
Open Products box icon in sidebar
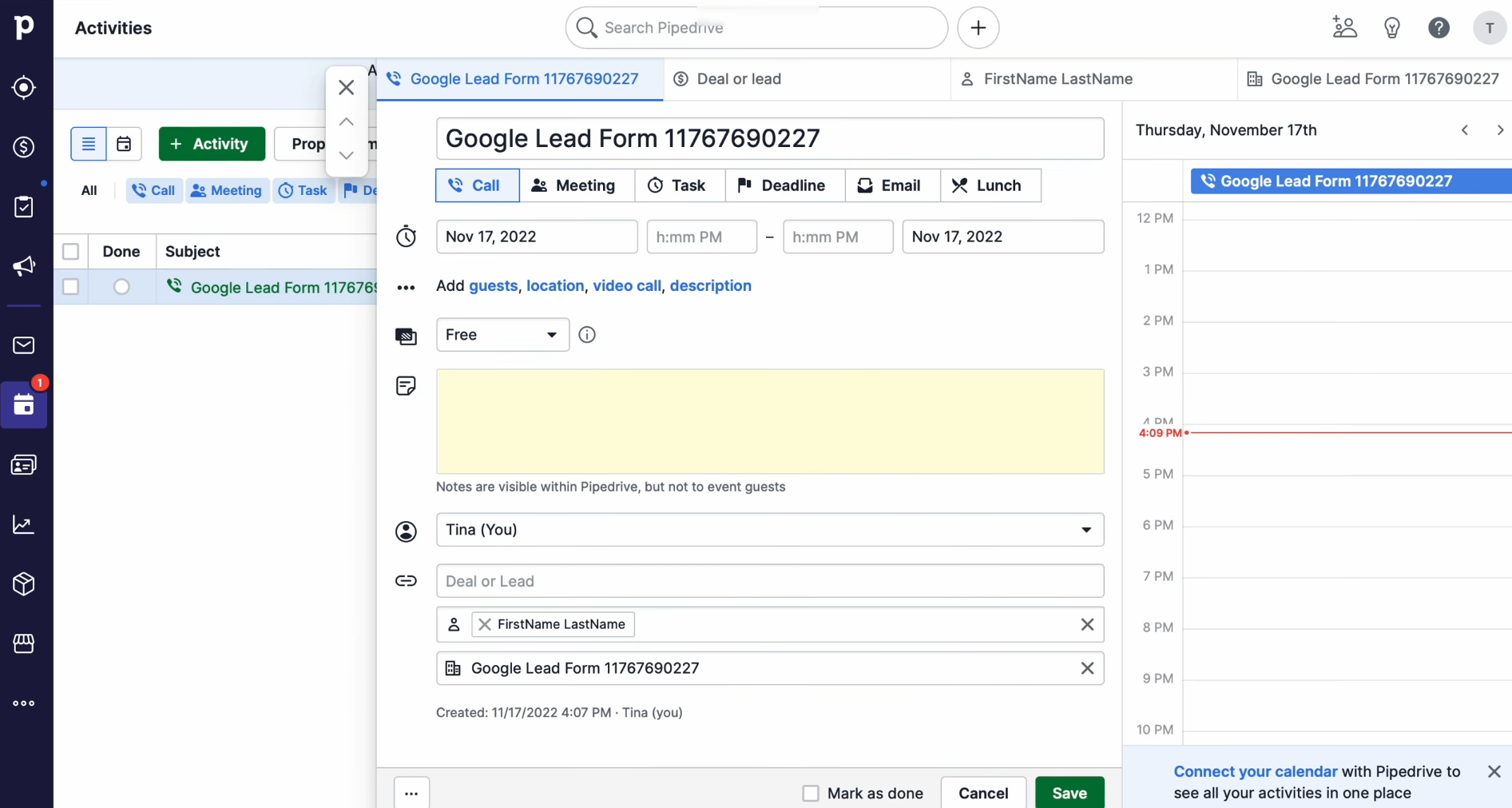point(24,584)
